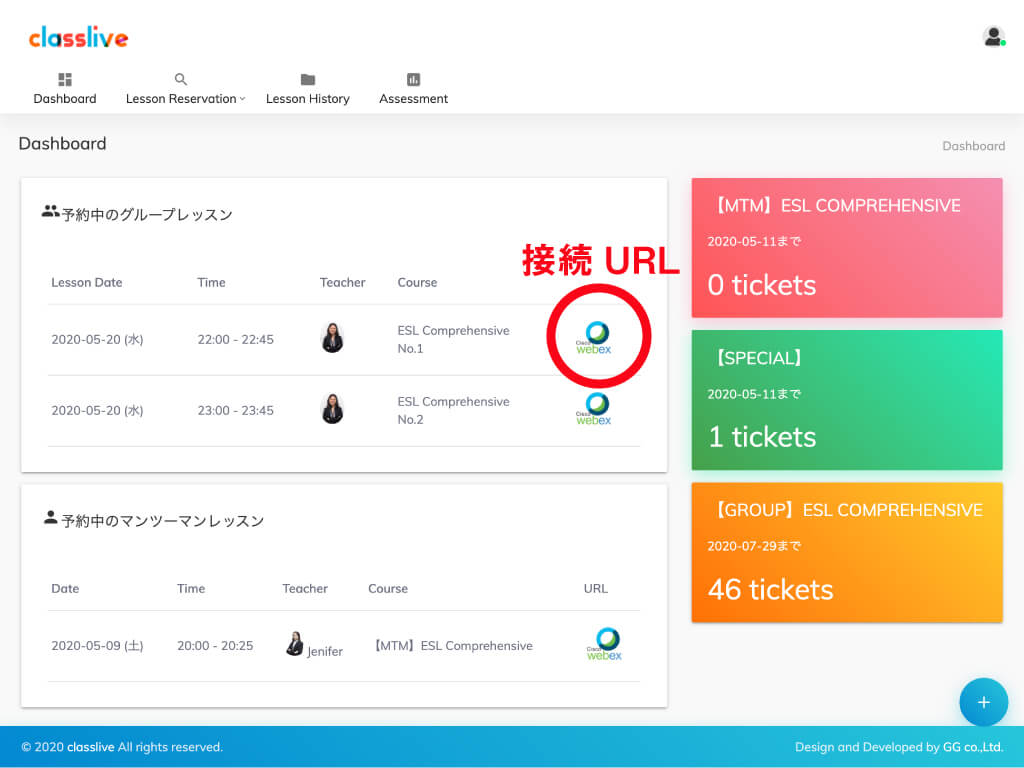1024x768 pixels.
Task: Click the group lessons people icon
Action: pos(50,212)
